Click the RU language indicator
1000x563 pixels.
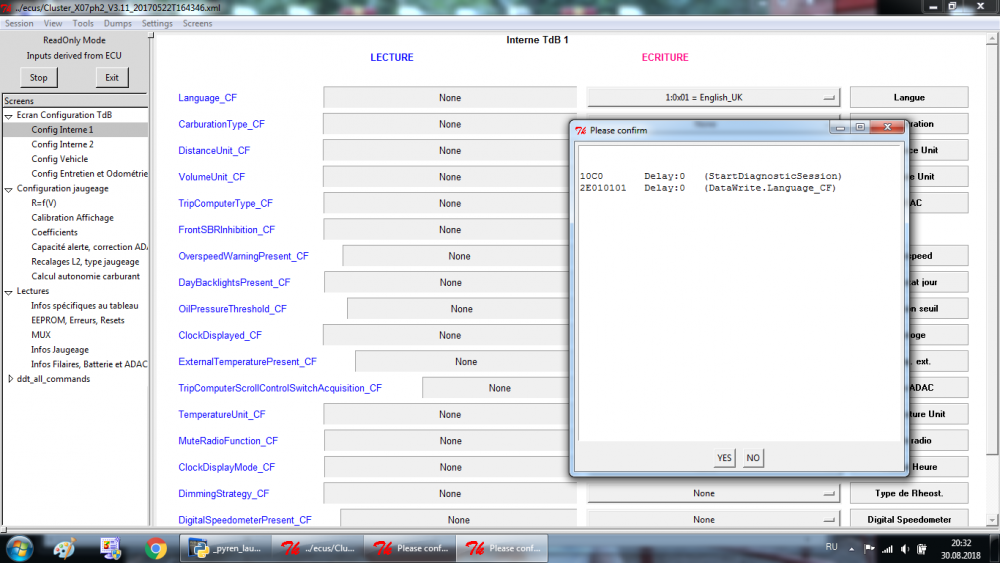tap(832, 546)
